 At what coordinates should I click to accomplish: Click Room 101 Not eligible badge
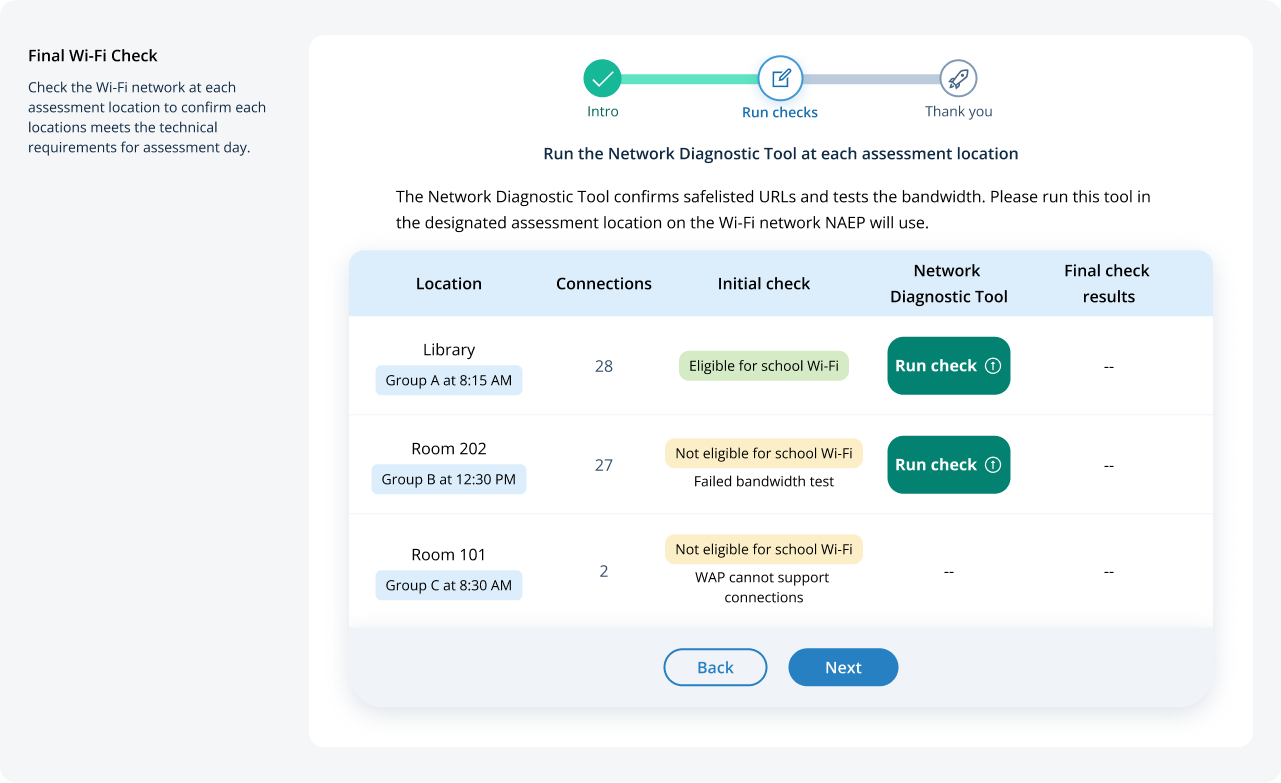[x=764, y=549]
